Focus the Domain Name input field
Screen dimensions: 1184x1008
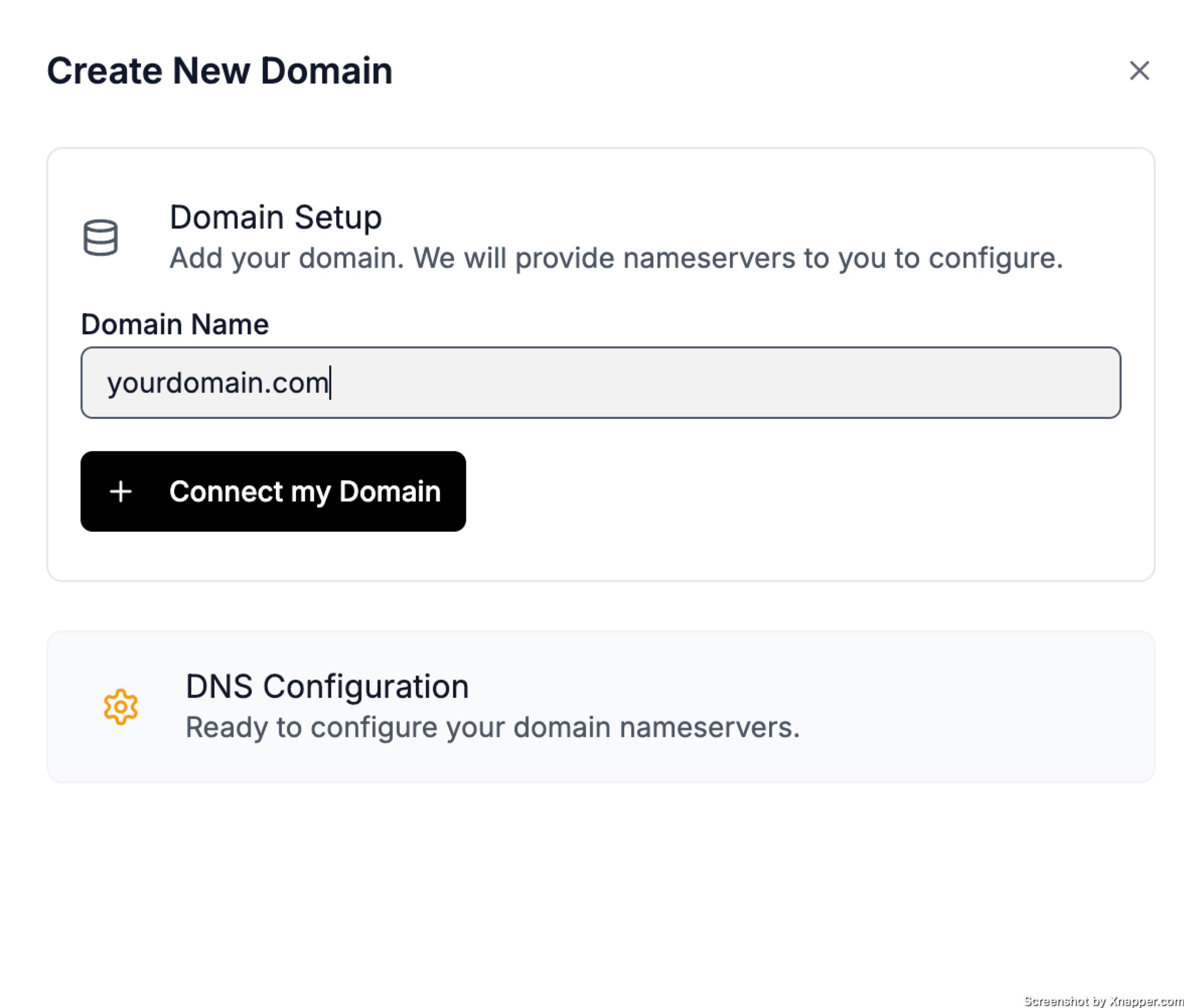(600, 382)
